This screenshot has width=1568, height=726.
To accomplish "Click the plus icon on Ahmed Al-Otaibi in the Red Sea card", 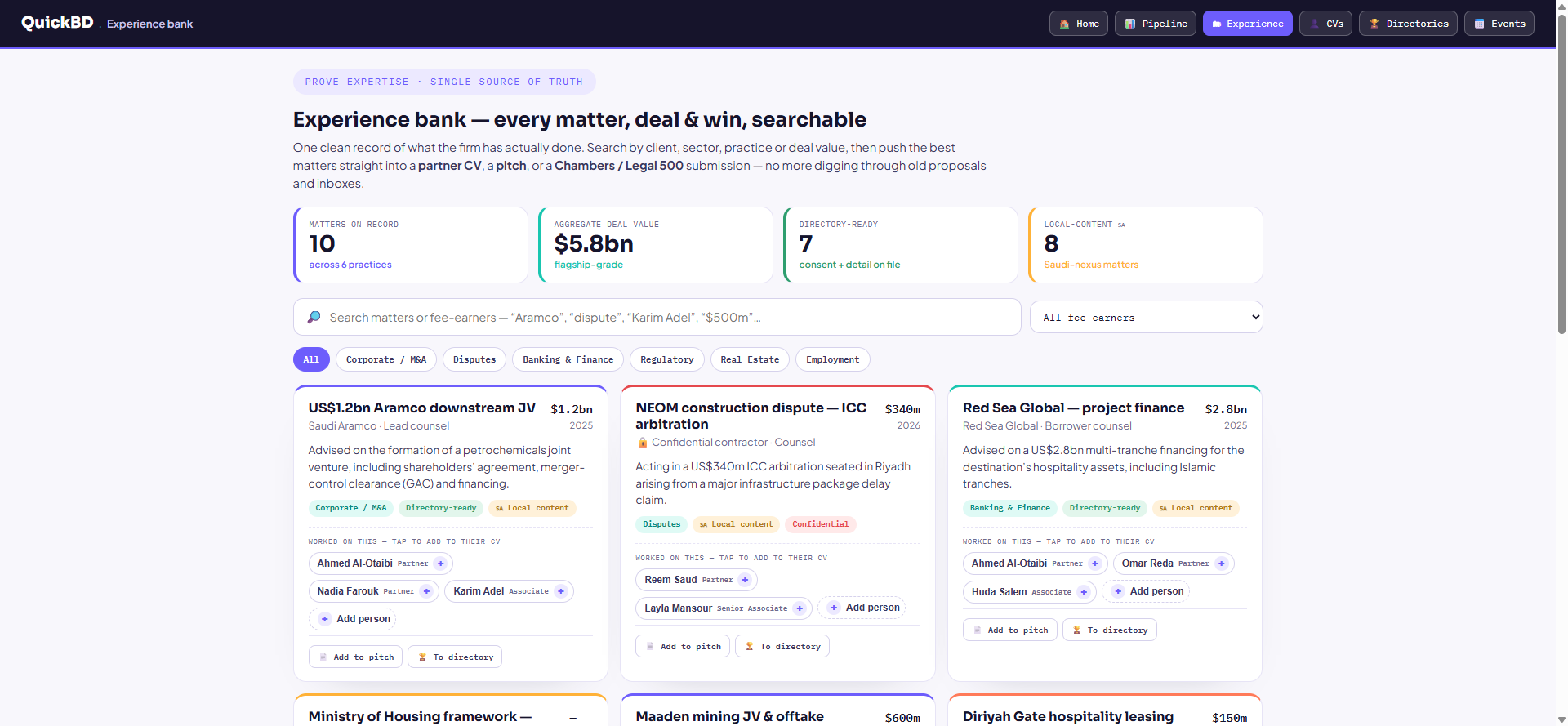I will tap(1095, 563).
